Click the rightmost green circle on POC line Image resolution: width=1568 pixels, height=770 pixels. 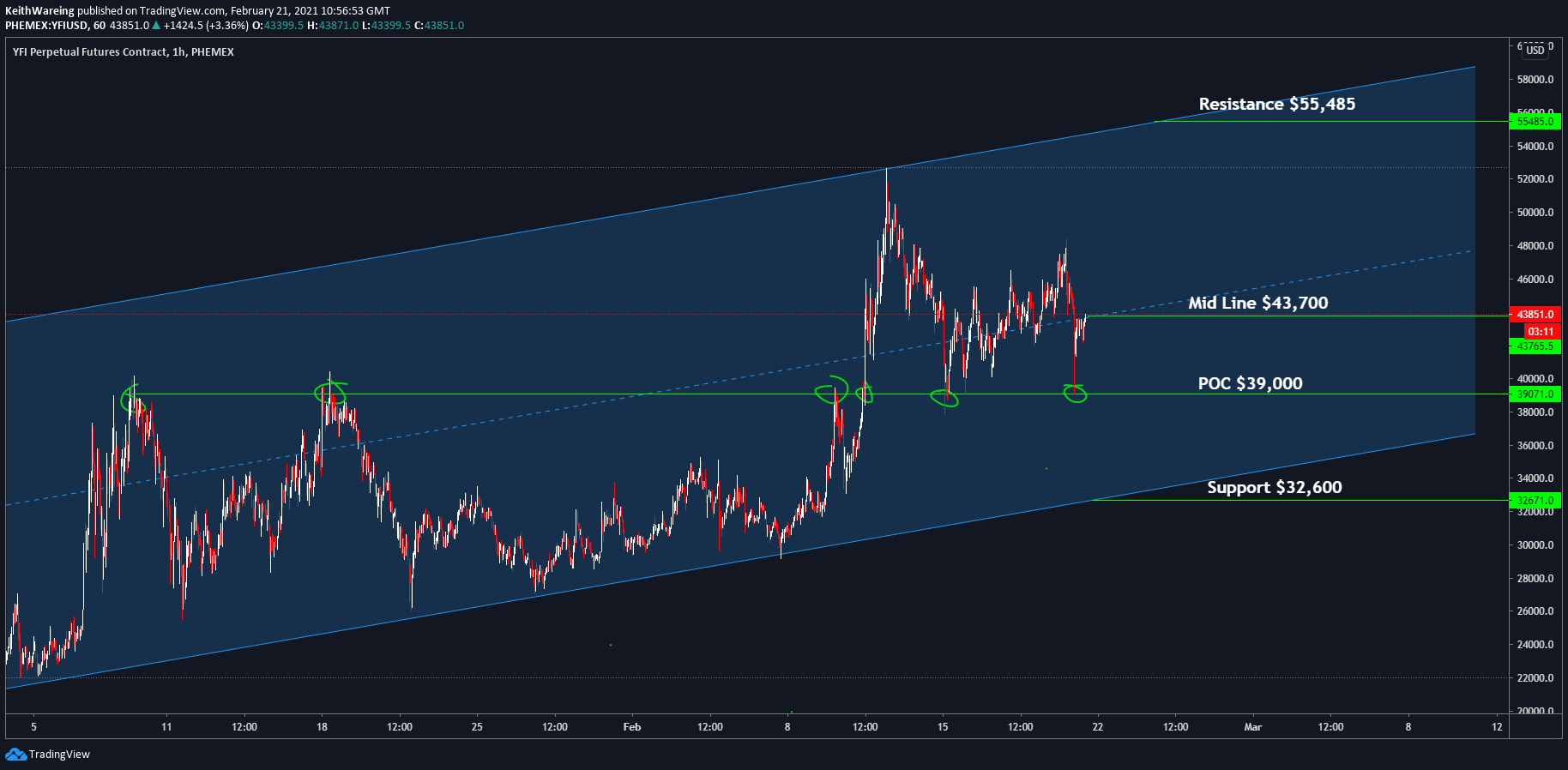click(1075, 394)
